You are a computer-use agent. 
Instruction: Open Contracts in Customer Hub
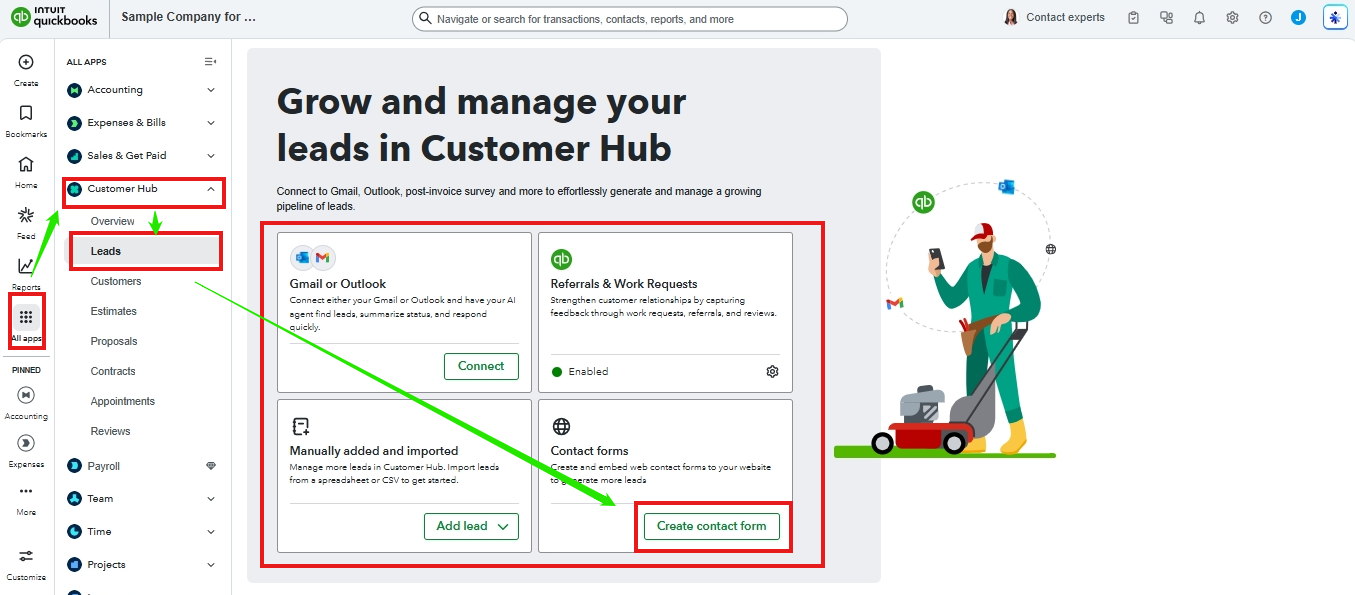pos(113,371)
